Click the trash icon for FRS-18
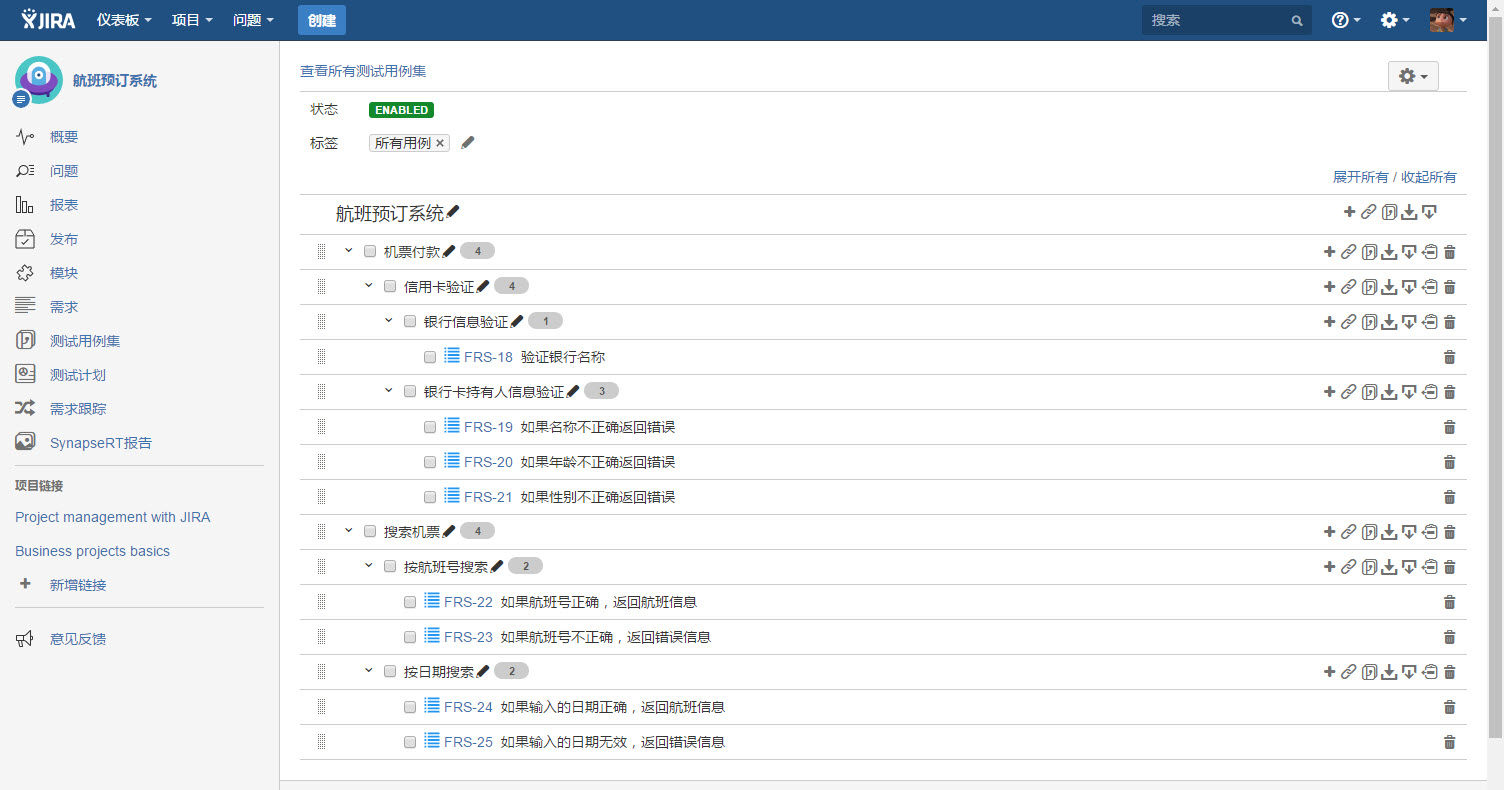 tap(1450, 357)
